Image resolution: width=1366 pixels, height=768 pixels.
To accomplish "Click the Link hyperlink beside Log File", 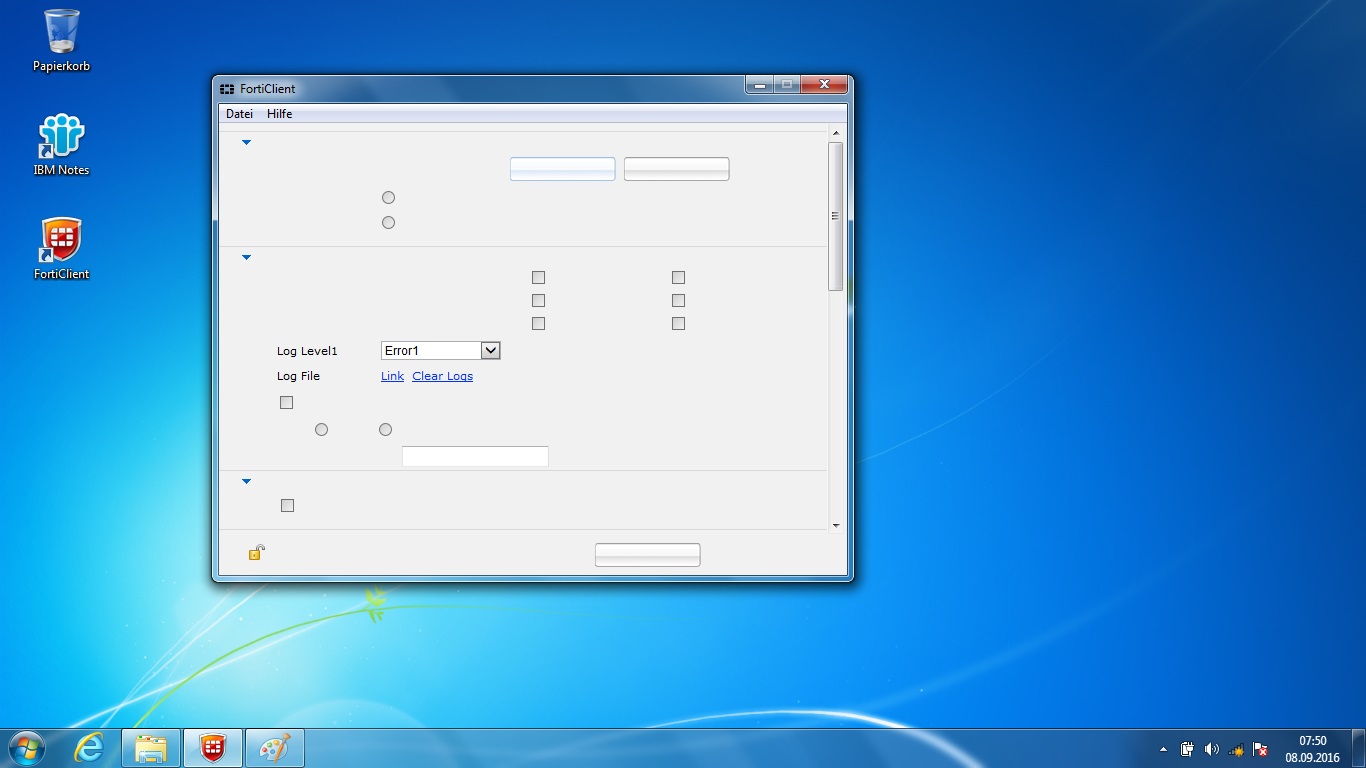I will click(392, 376).
